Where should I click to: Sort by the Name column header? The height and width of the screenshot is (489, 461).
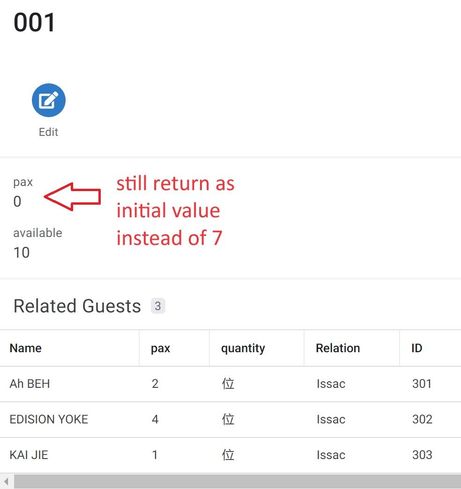(26, 348)
